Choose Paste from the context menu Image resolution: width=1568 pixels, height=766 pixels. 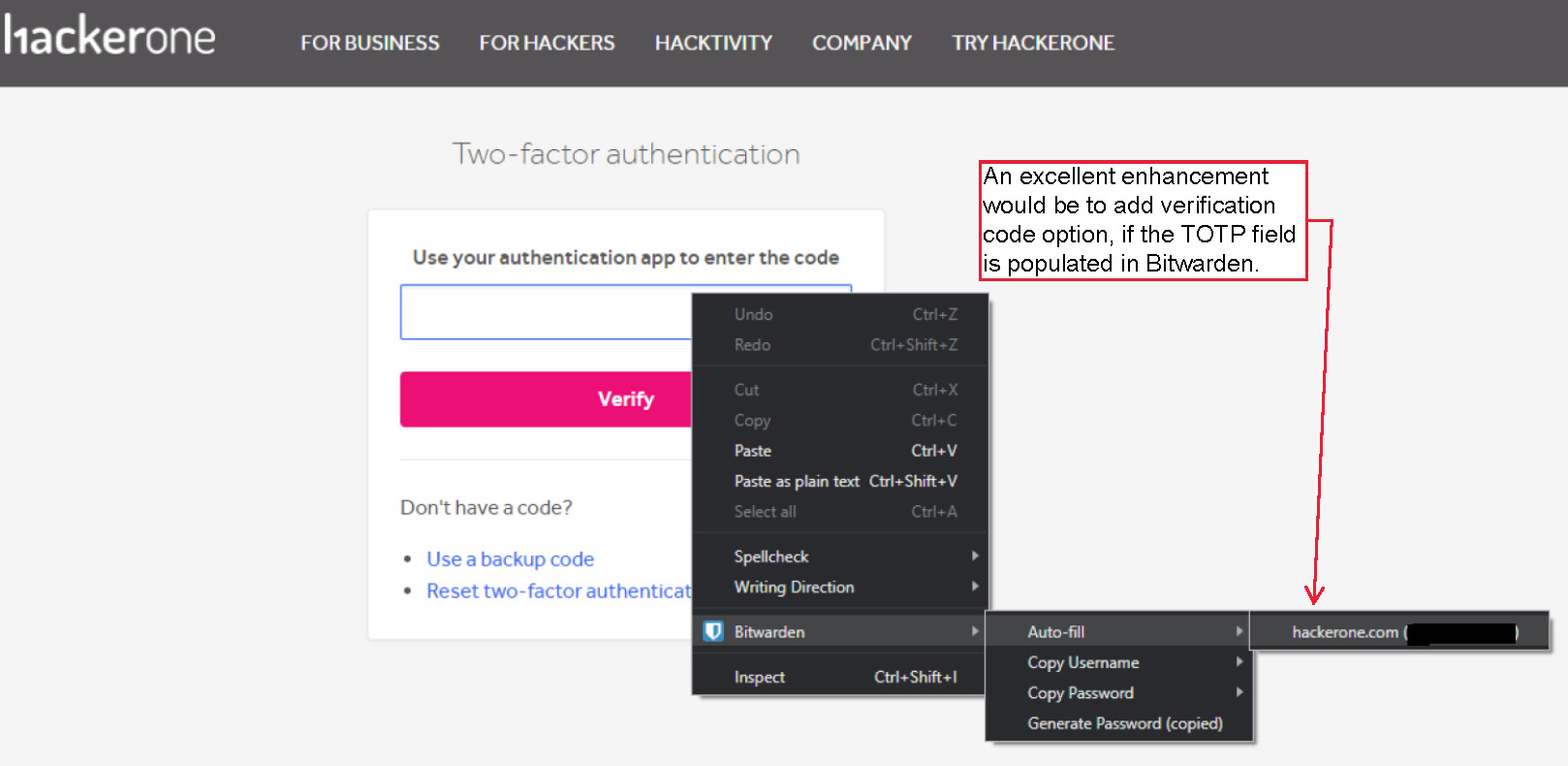coord(840,451)
